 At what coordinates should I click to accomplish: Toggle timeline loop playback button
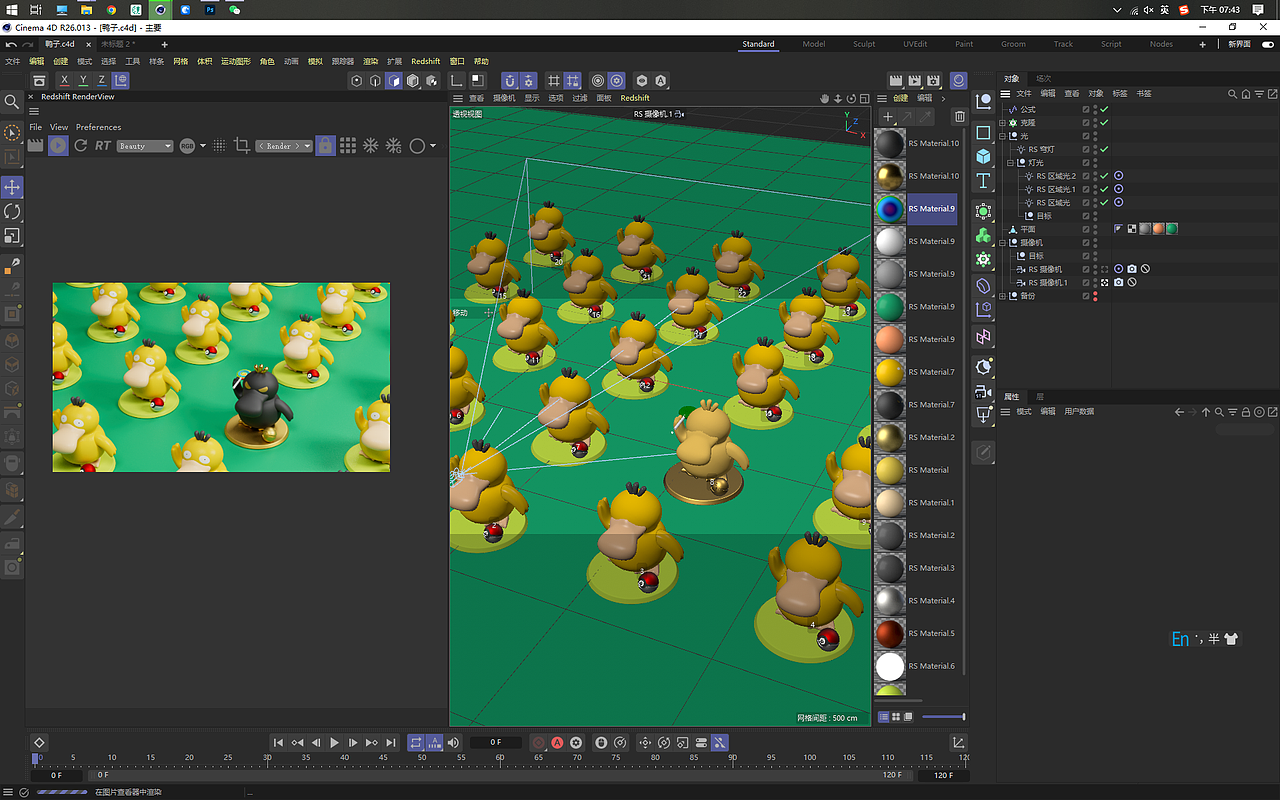click(x=416, y=743)
